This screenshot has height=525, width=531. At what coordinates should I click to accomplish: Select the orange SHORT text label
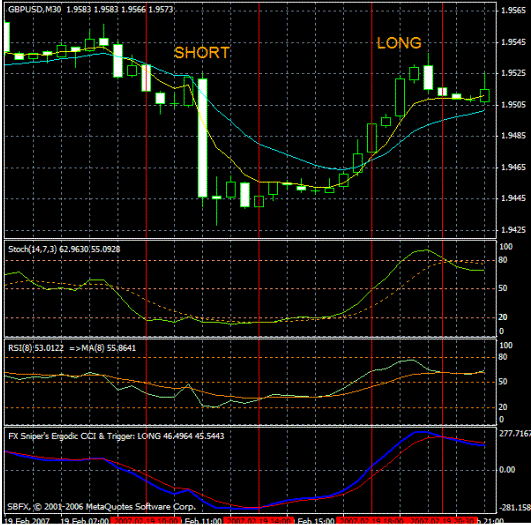[202, 53]
